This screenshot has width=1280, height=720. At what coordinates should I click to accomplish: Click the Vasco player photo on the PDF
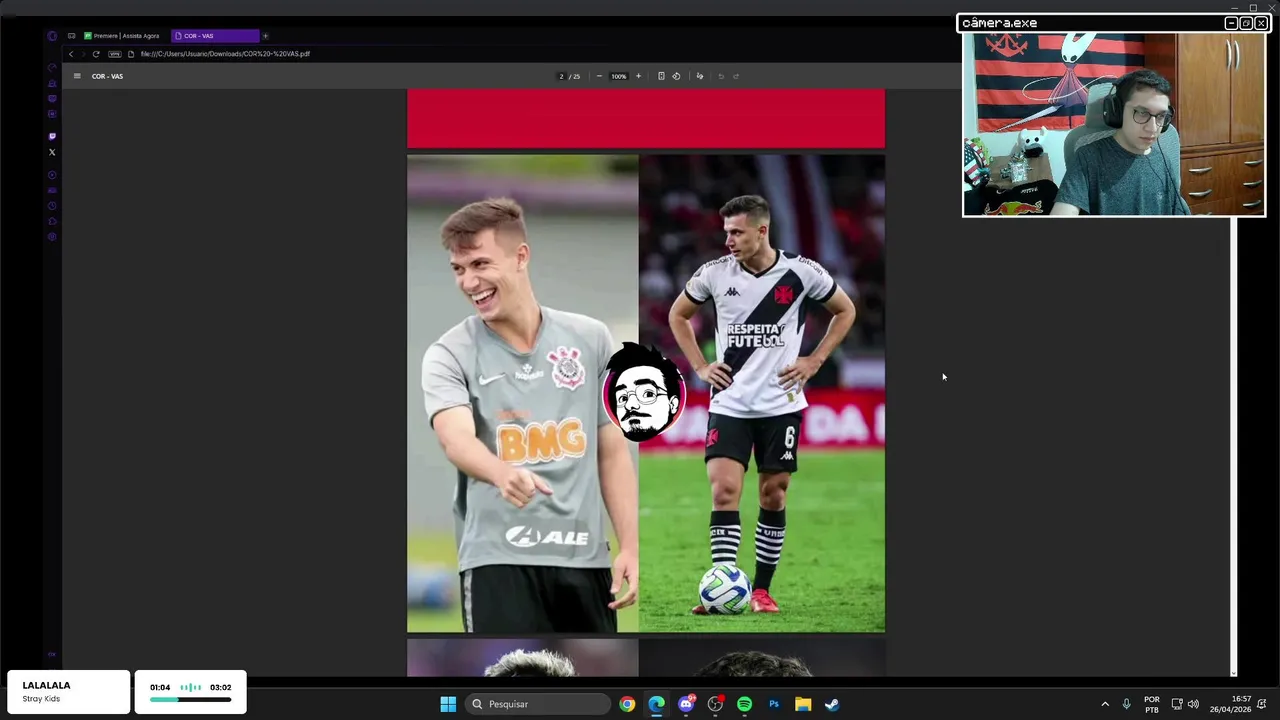tap(762, 393)
